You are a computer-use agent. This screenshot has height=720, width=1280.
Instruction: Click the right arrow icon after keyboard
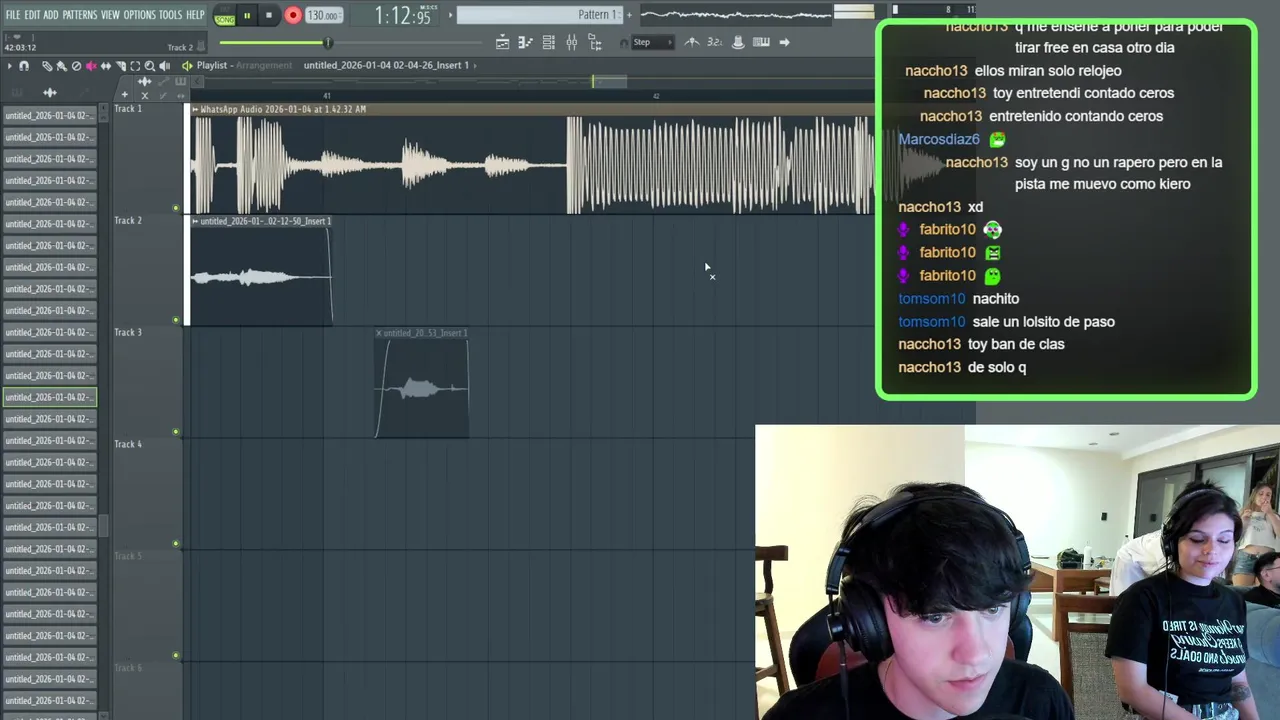pyautogui.click(x=785, y=42)
